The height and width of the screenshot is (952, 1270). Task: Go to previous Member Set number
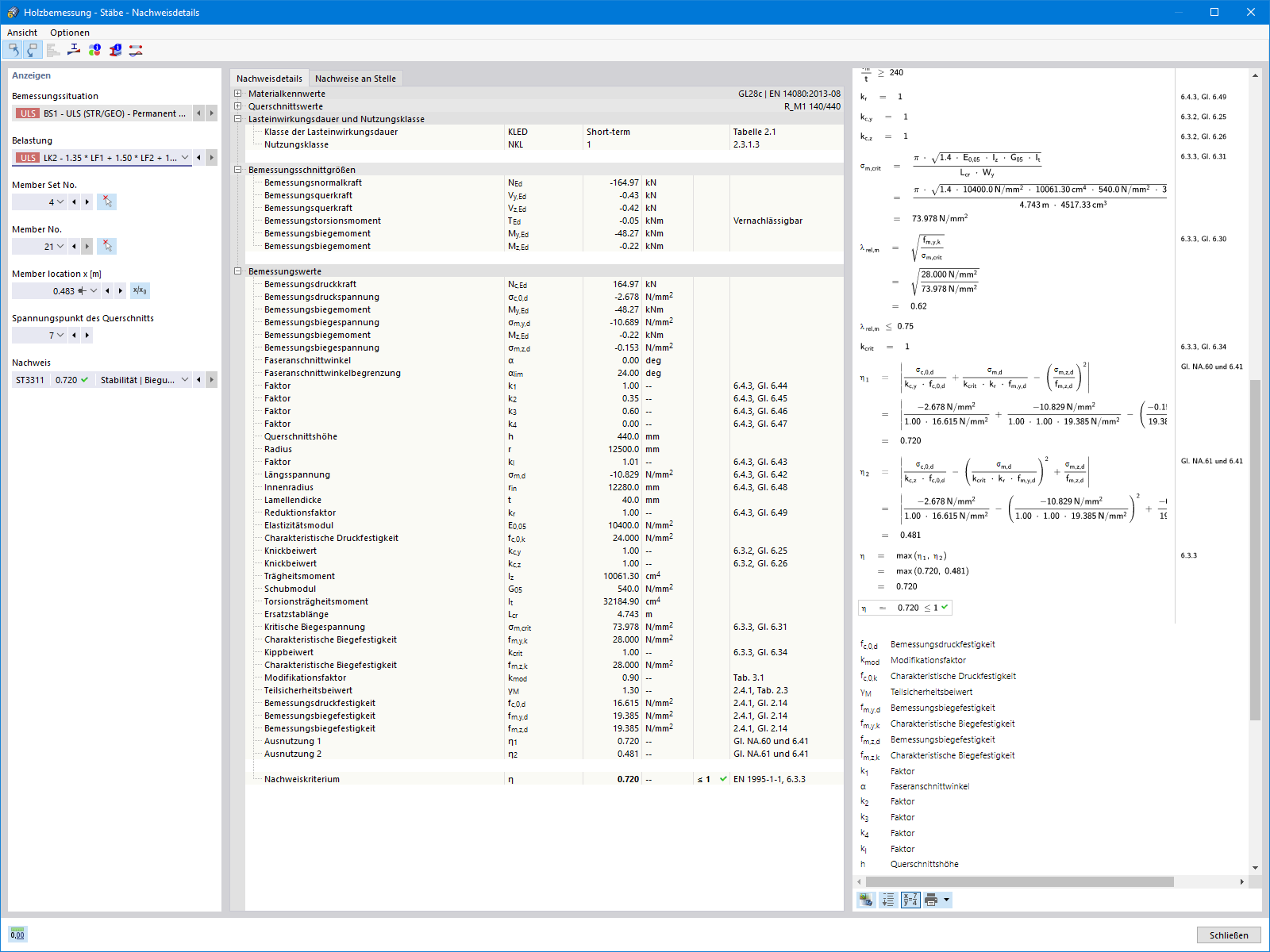click(x=74, y=202)
